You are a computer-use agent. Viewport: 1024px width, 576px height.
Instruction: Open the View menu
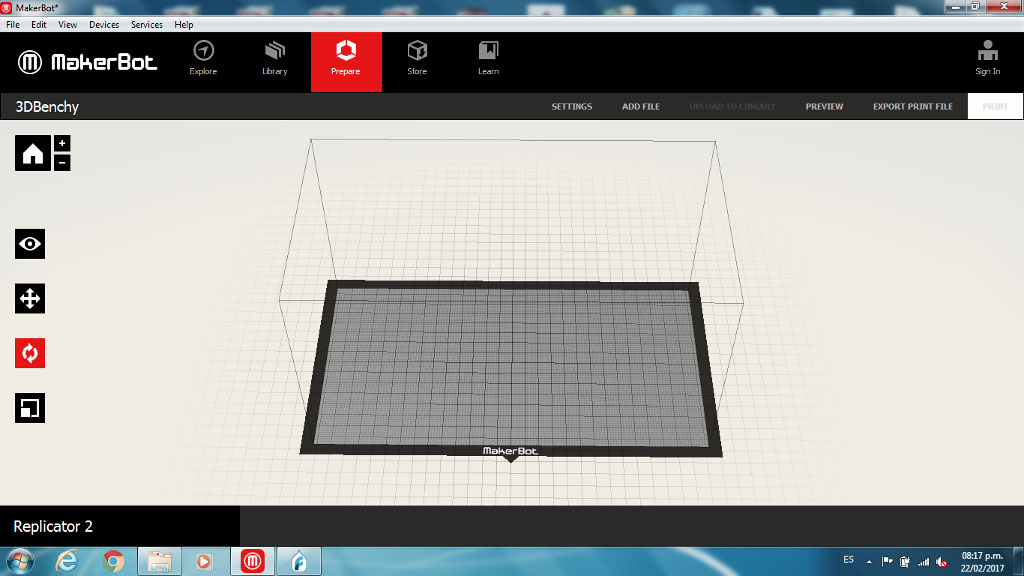coord(67,25)
